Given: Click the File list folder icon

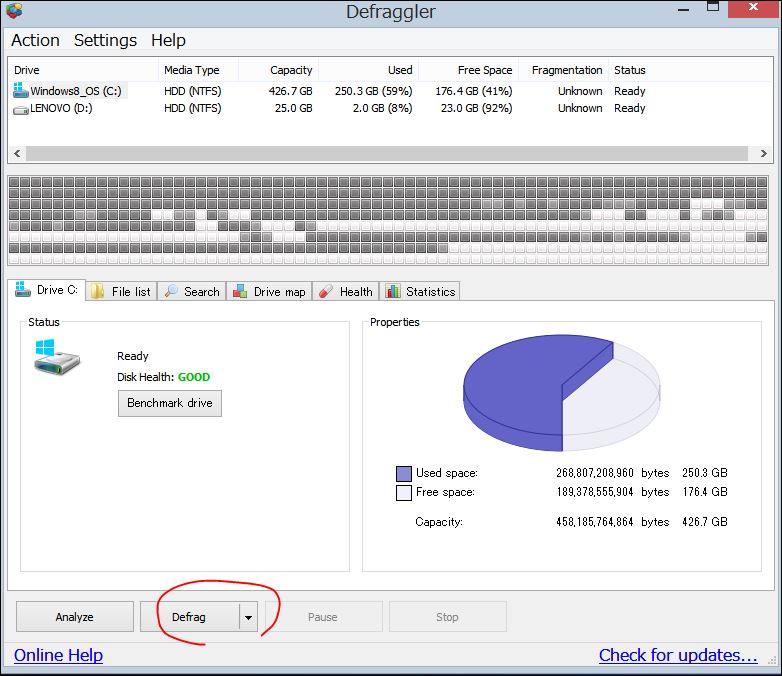Looking at the screenshot, I should coord(97,291).
